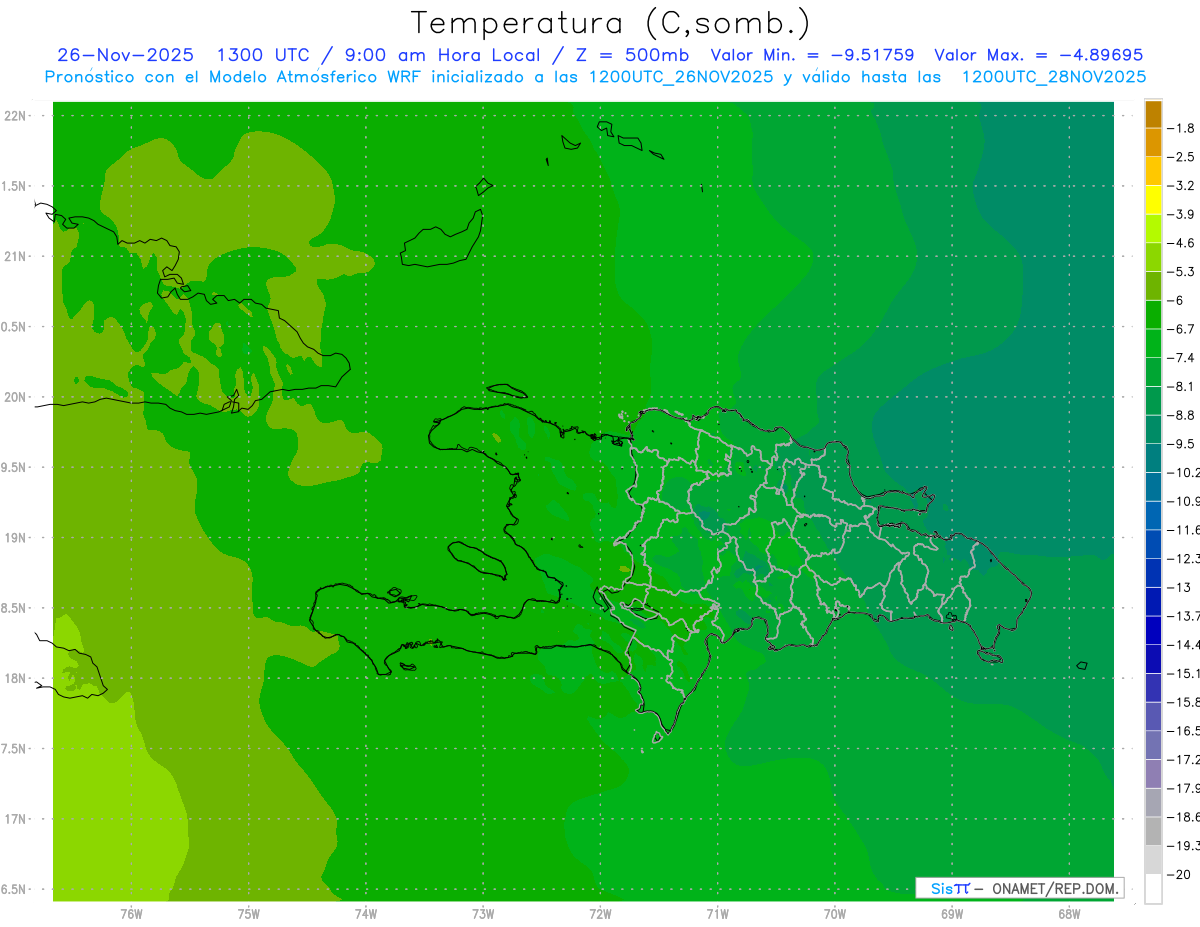
Task: Click the "ONAMET/REP.DOM." credit box
Action: point(1019,888)
